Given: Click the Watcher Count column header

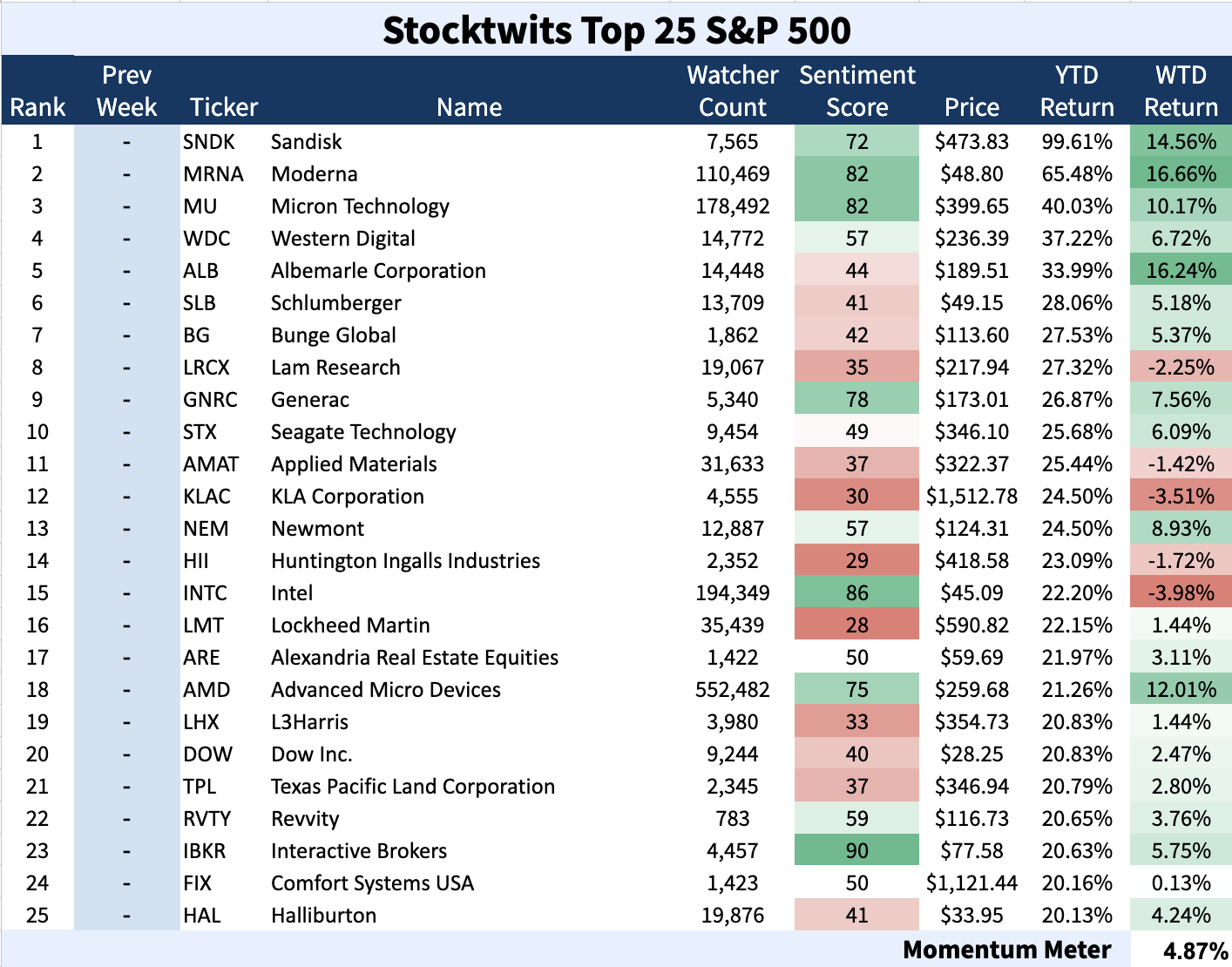Looking at the screenshot, I should coord(732,91).
